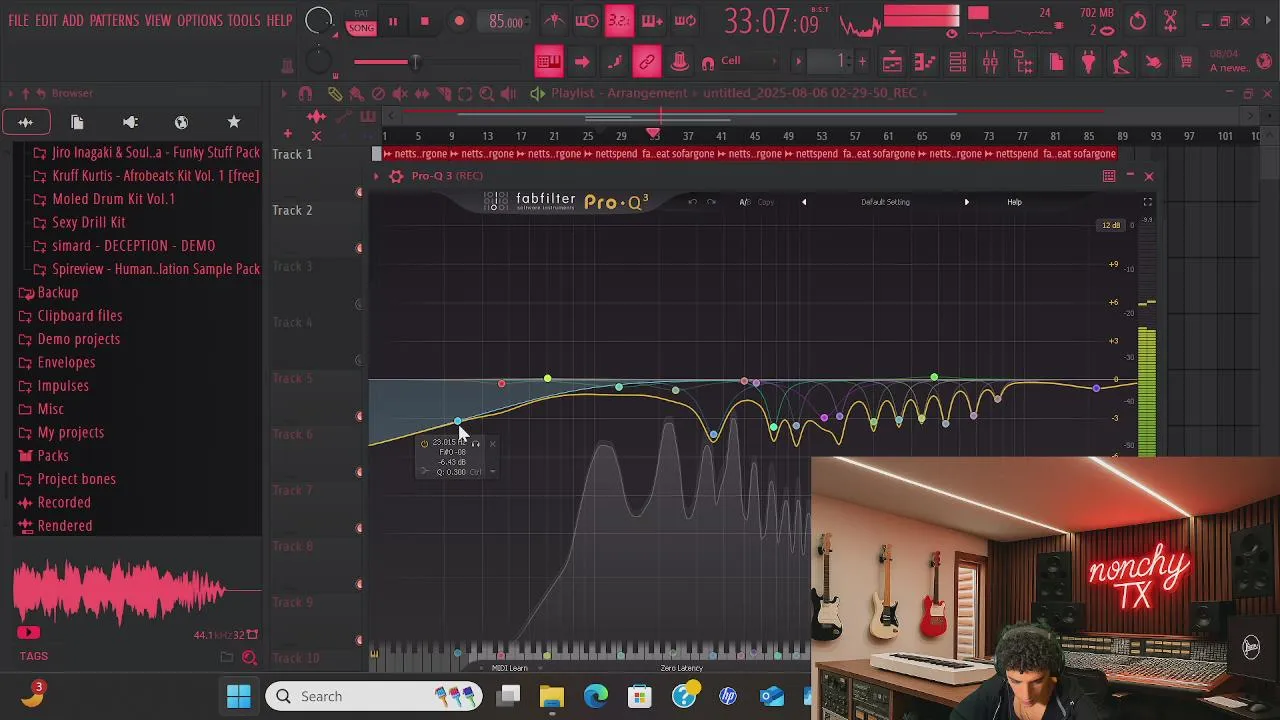This screenshot has width=1280, height=720.
Task: Click the Pro-Q 3 undo arrow
Action: click(x=692, y=202)
